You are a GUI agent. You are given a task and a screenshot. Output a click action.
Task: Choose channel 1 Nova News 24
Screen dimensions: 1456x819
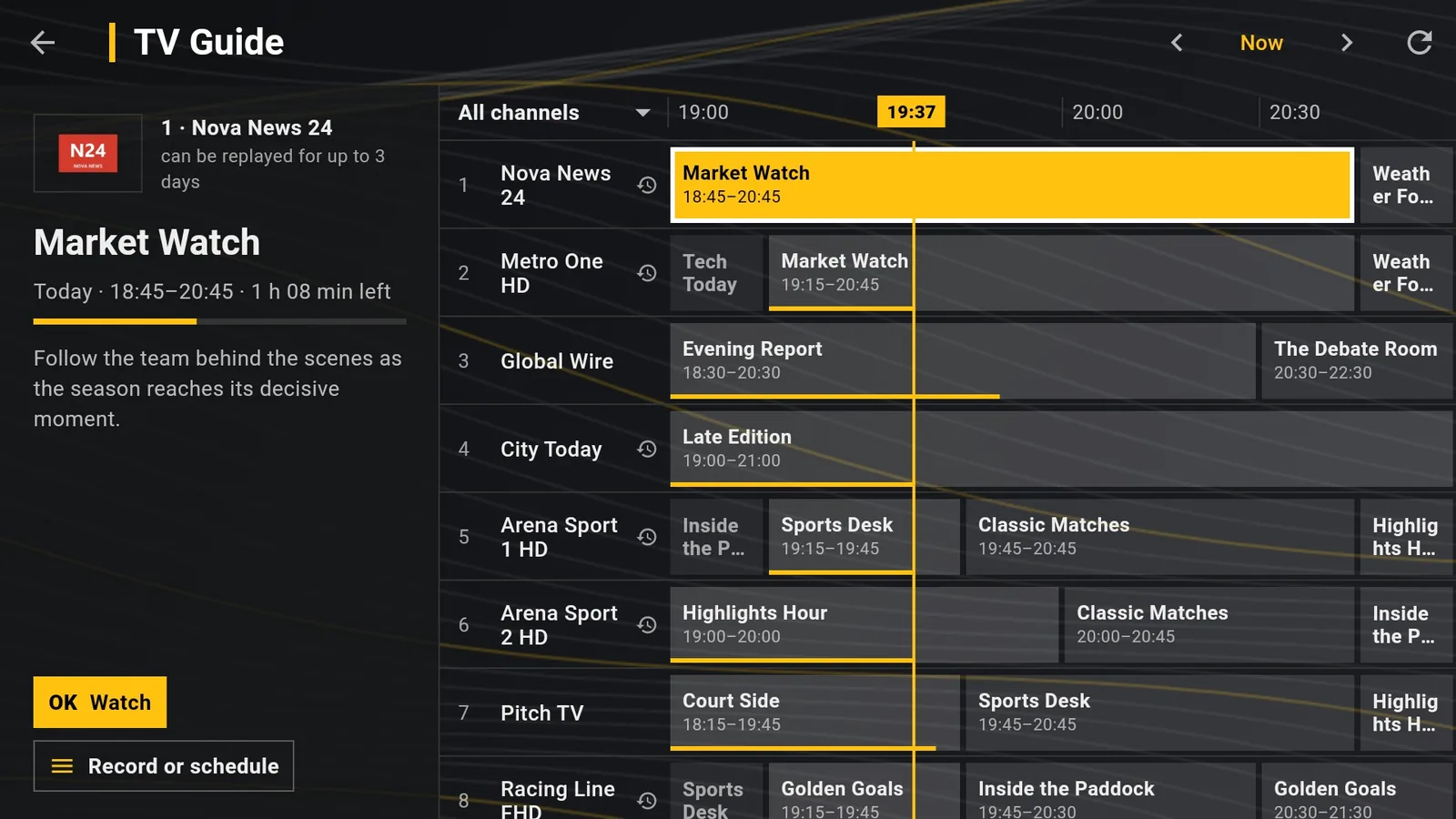click(553, 185)
